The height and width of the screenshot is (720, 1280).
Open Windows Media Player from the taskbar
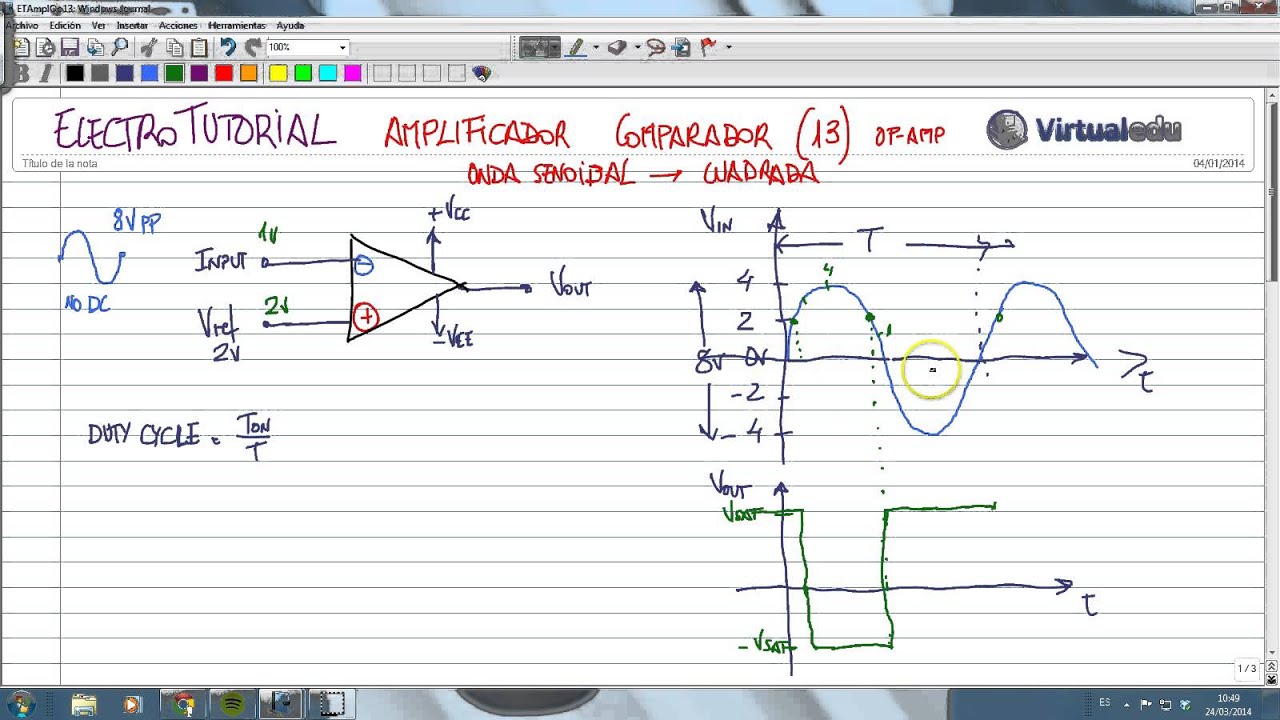coord(133,704)
